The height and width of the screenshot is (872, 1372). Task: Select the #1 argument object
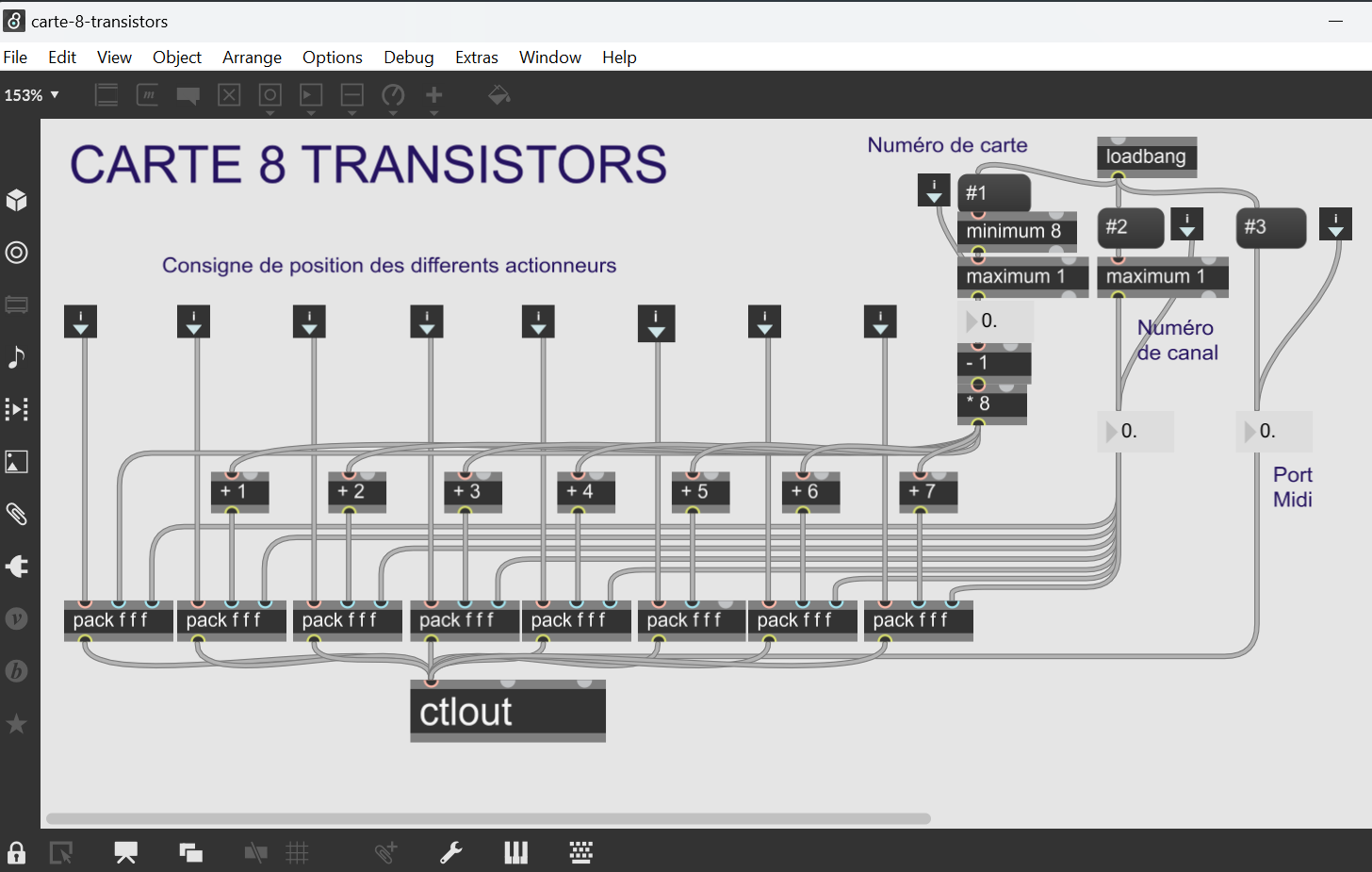click(x=994, y=192)
